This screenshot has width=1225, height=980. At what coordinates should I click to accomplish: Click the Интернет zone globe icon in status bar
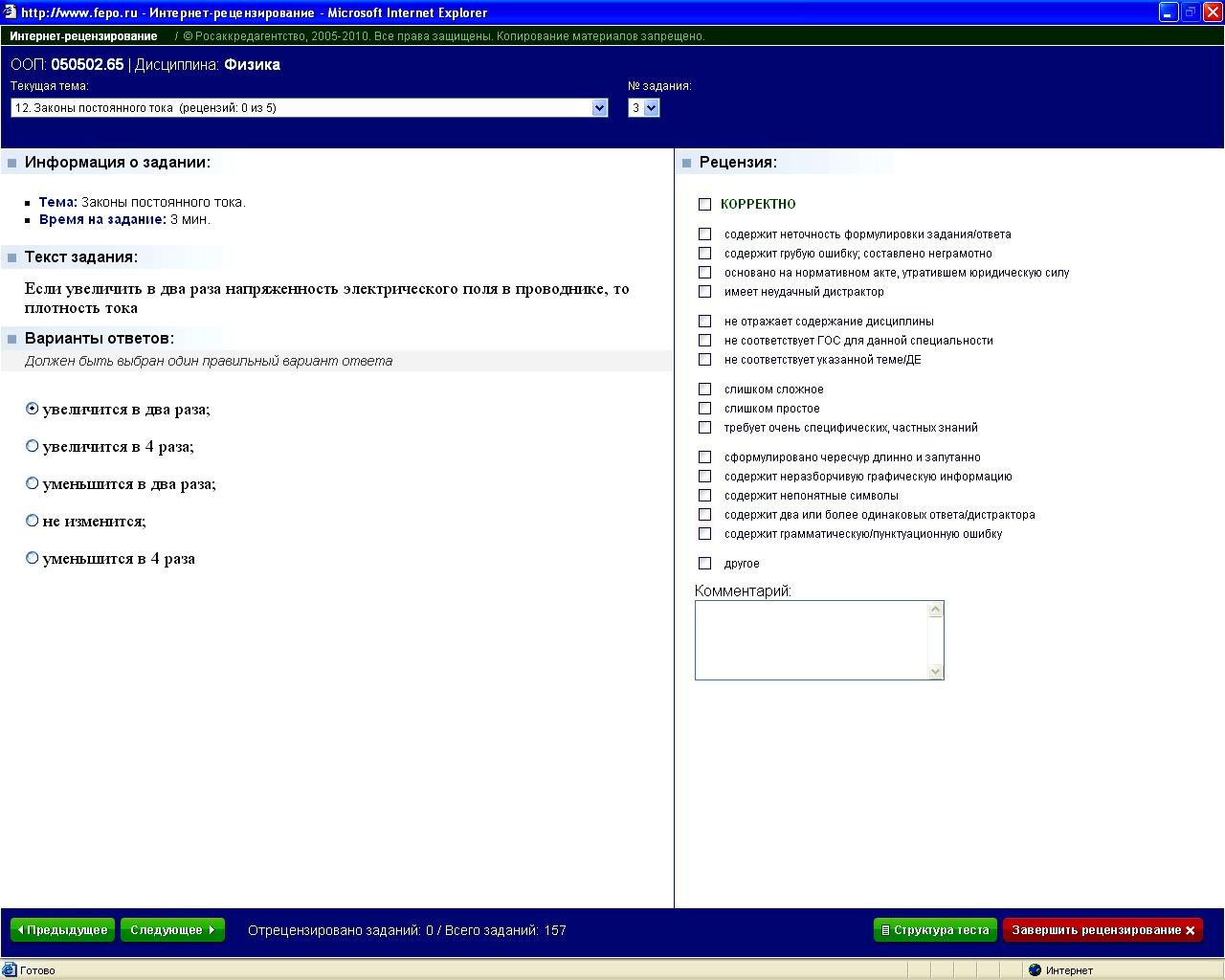tap(1035, 970)
